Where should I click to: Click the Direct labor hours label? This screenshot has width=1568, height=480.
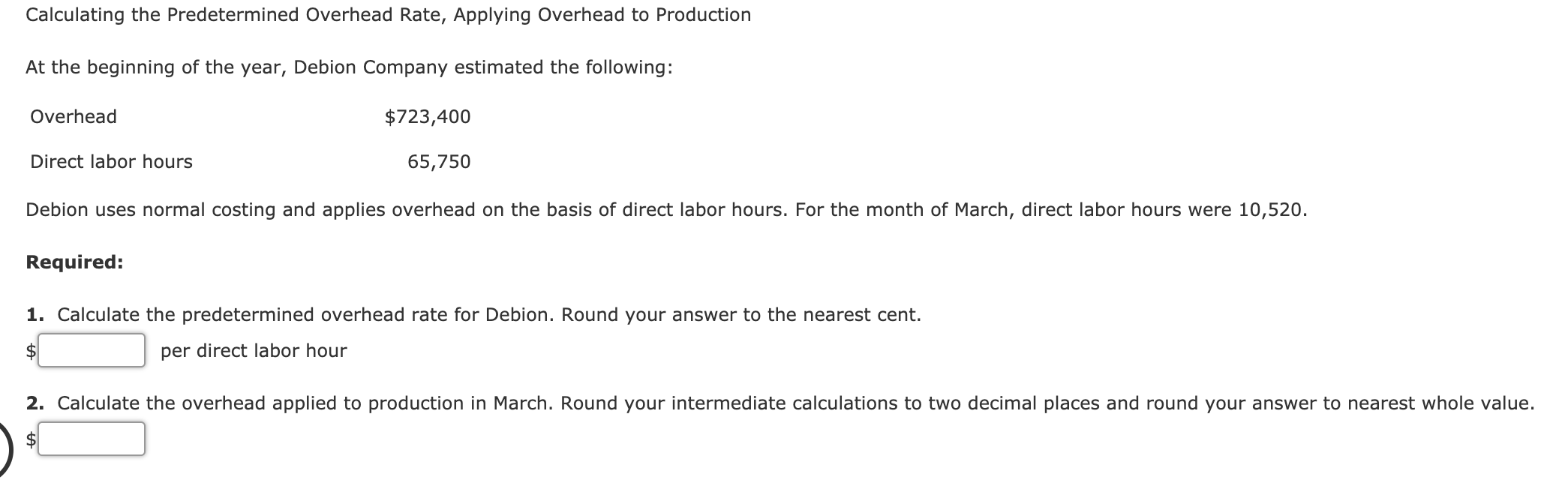coord(111,161)
